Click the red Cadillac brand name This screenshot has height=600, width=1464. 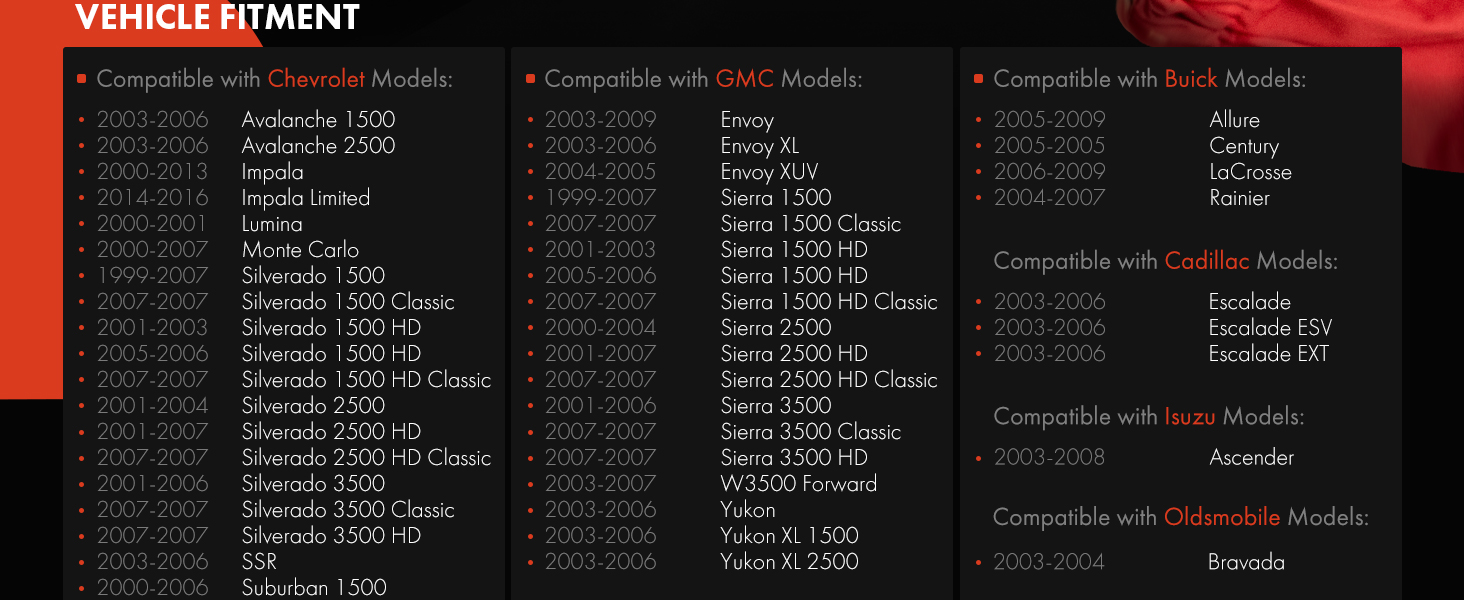1207,262
